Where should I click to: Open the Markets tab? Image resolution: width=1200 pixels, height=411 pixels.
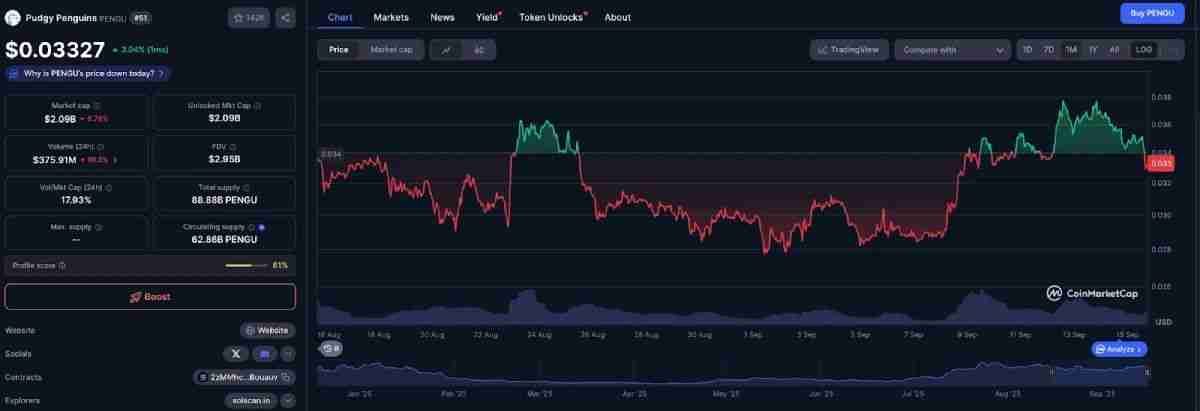point(391,17)
